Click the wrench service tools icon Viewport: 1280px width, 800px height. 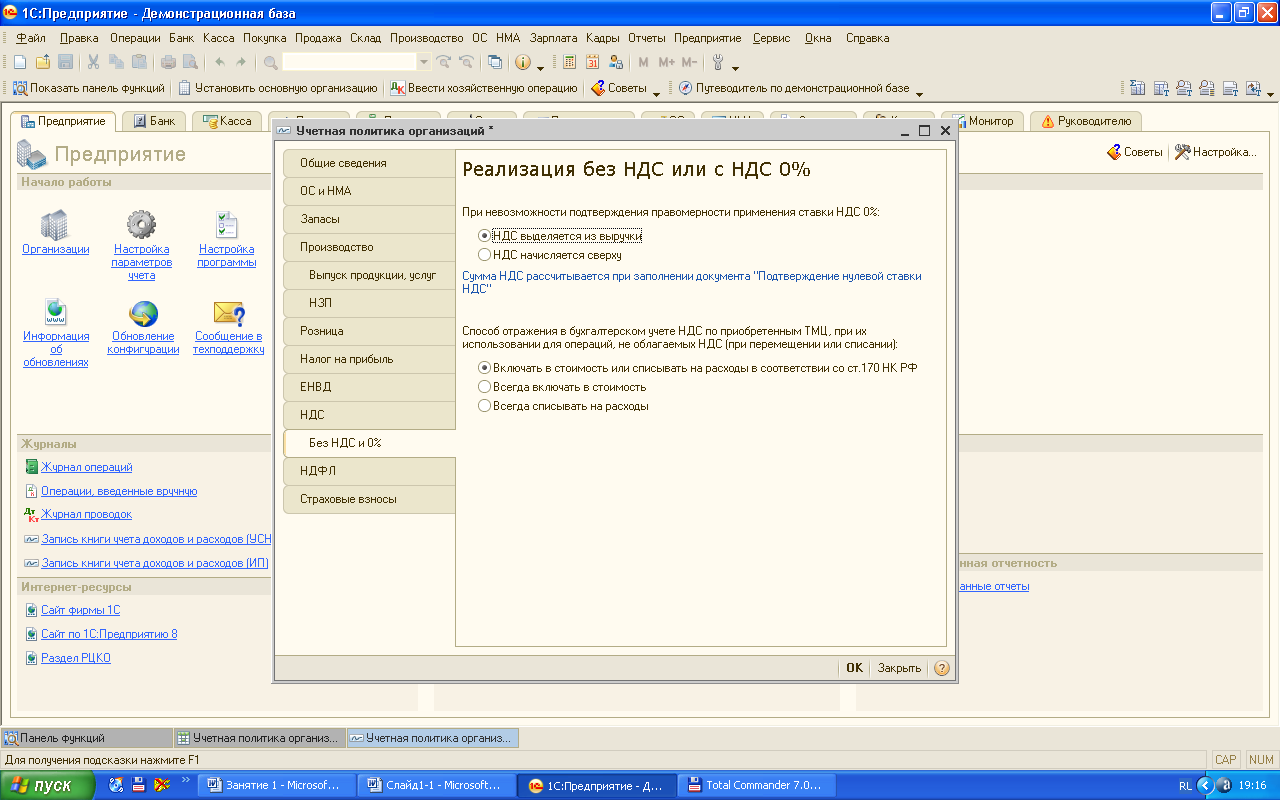coord(718,62)
